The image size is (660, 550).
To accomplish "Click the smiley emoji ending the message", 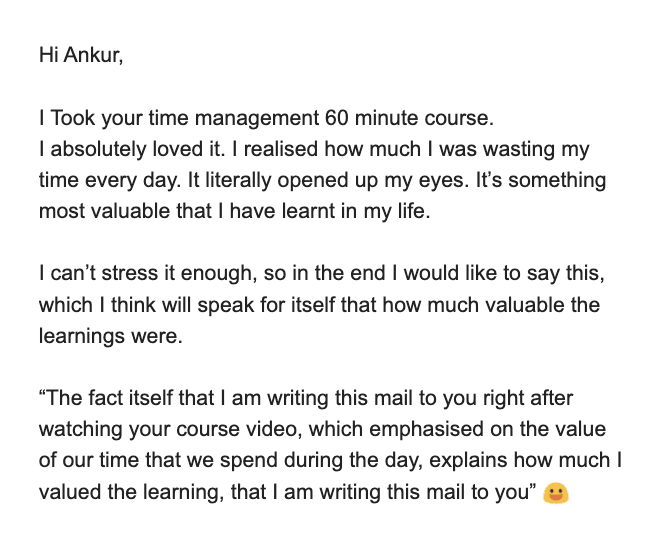I will pyautogui.click(x=556, y=492).
